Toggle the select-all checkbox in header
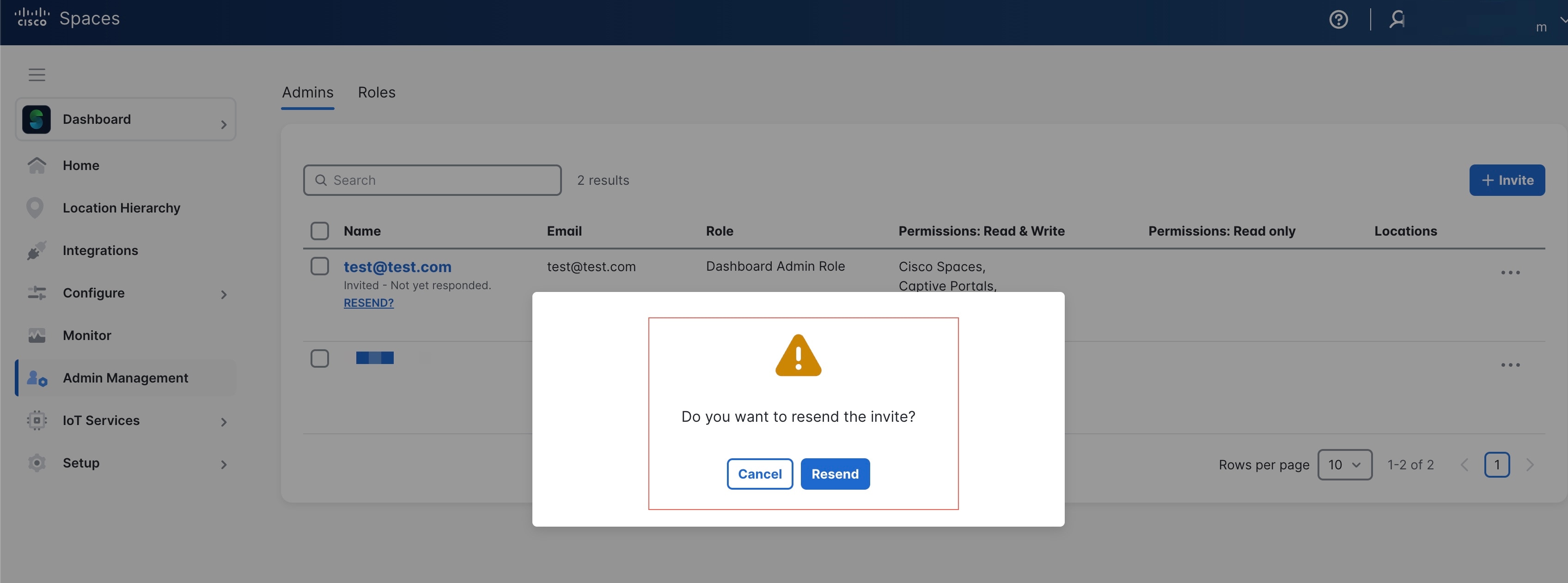This screenshot has width=1568, height=583. [320, 231]
